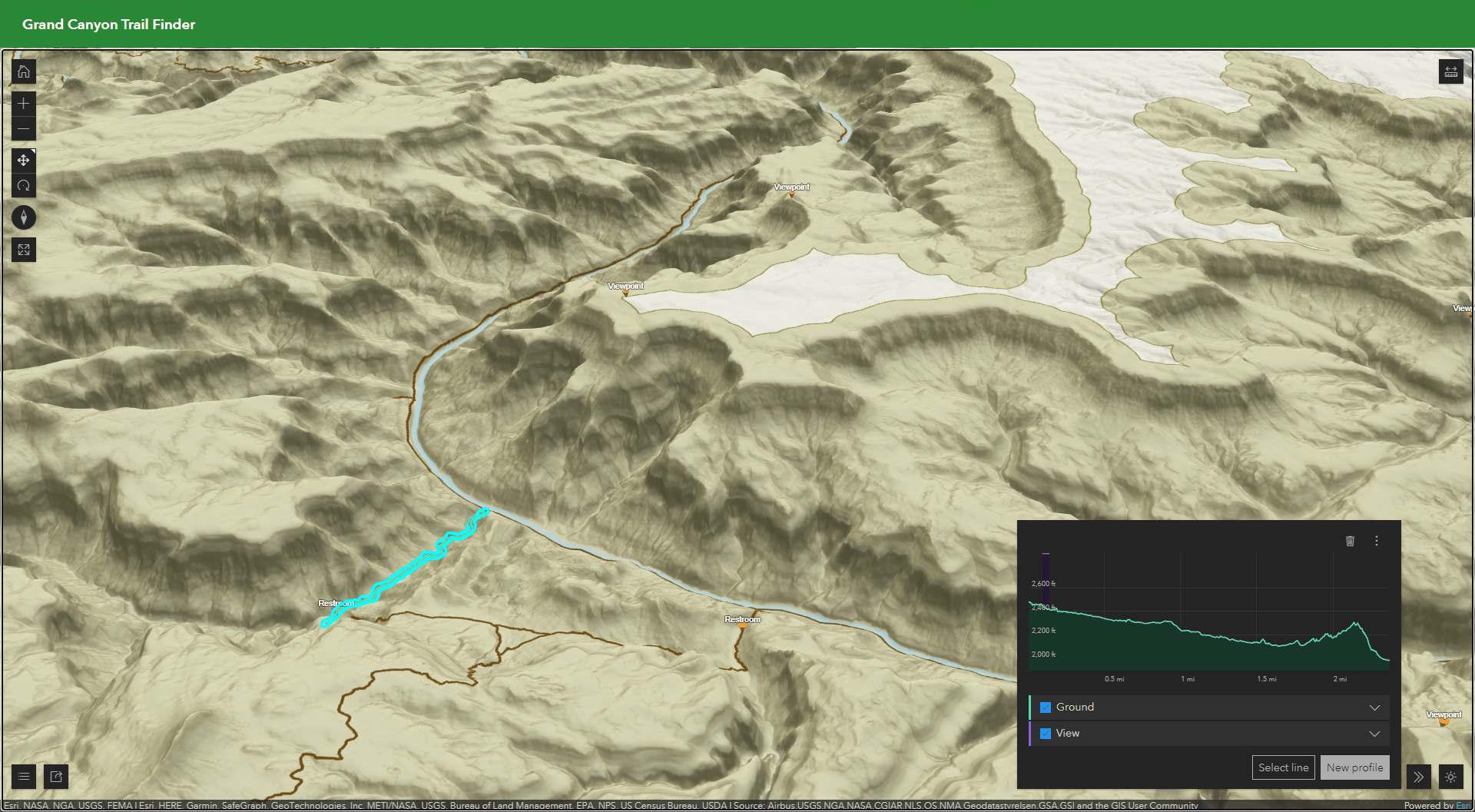Image resolution: width=1475 pixels, height=812 pixels.
Task: Click Select line in the profile panel
Action: pos(1283,767)
